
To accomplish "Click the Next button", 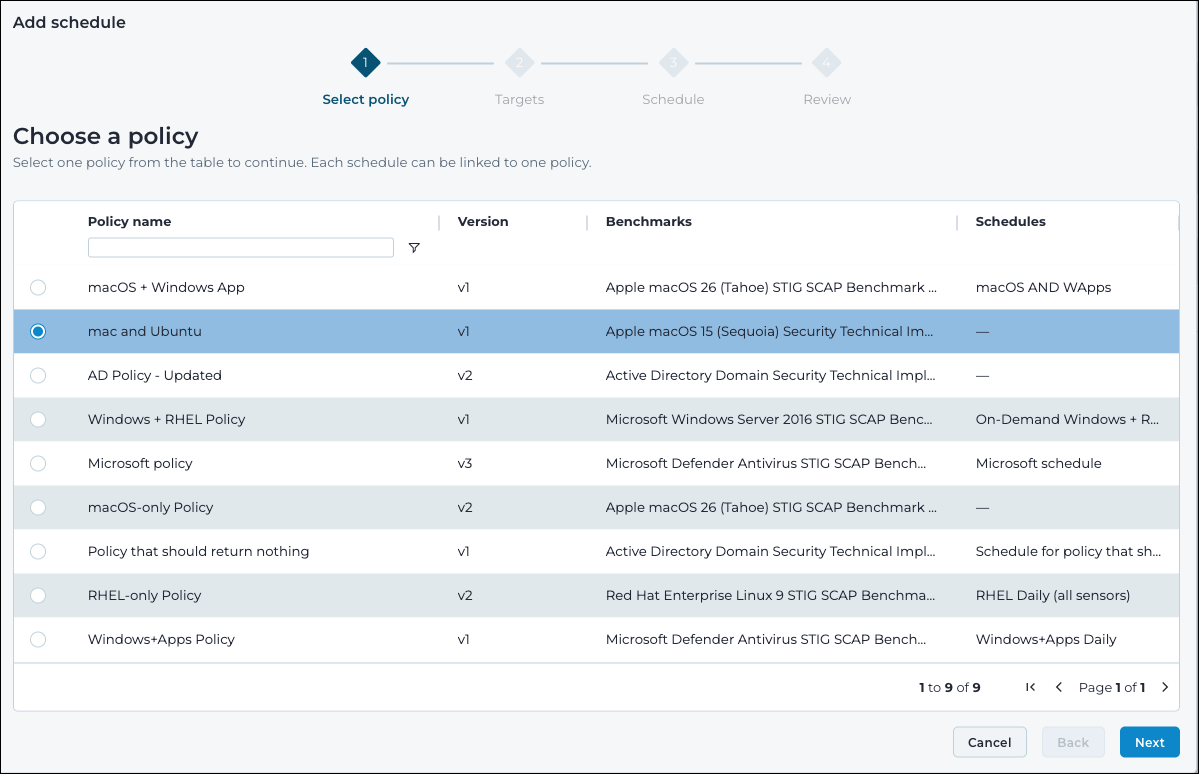I will [x=1149, y=742].
